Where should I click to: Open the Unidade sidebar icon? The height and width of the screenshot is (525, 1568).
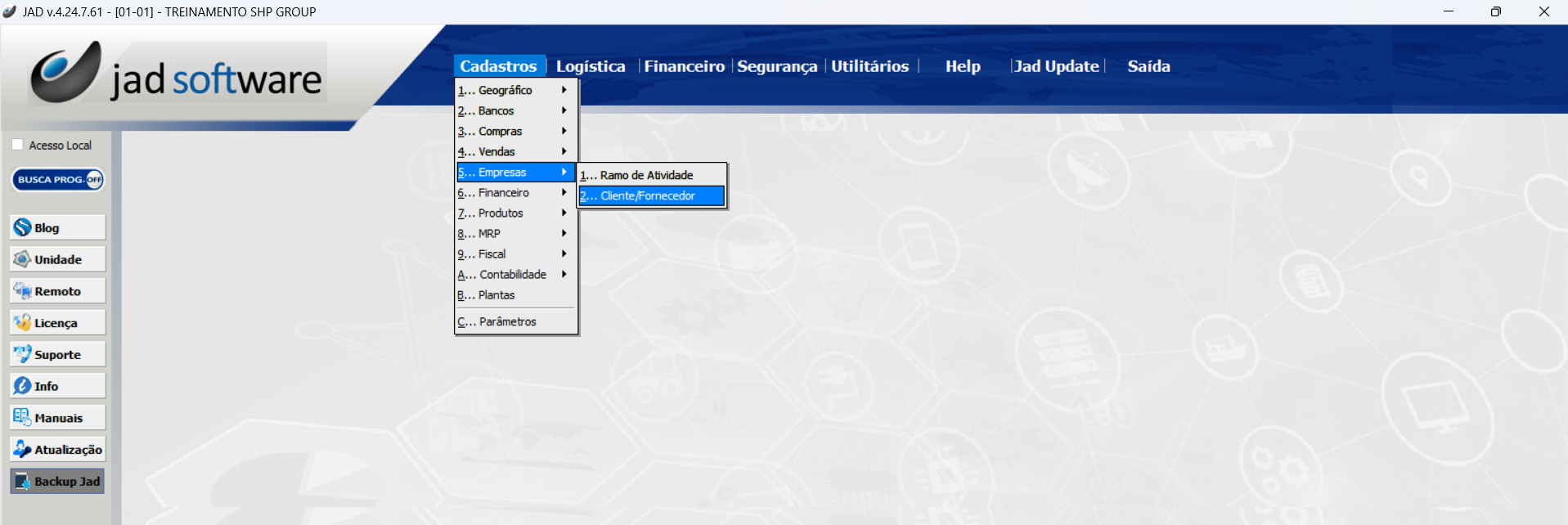[57, 259]
